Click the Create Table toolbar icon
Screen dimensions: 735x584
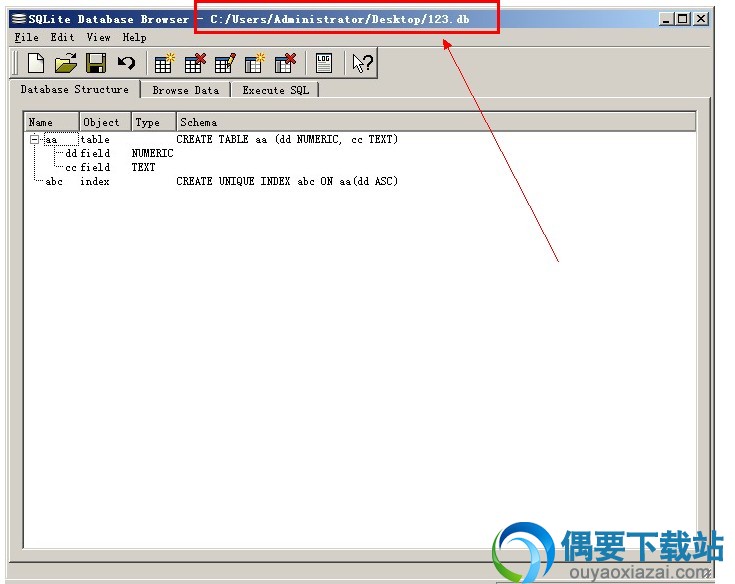tap(164, 63)
